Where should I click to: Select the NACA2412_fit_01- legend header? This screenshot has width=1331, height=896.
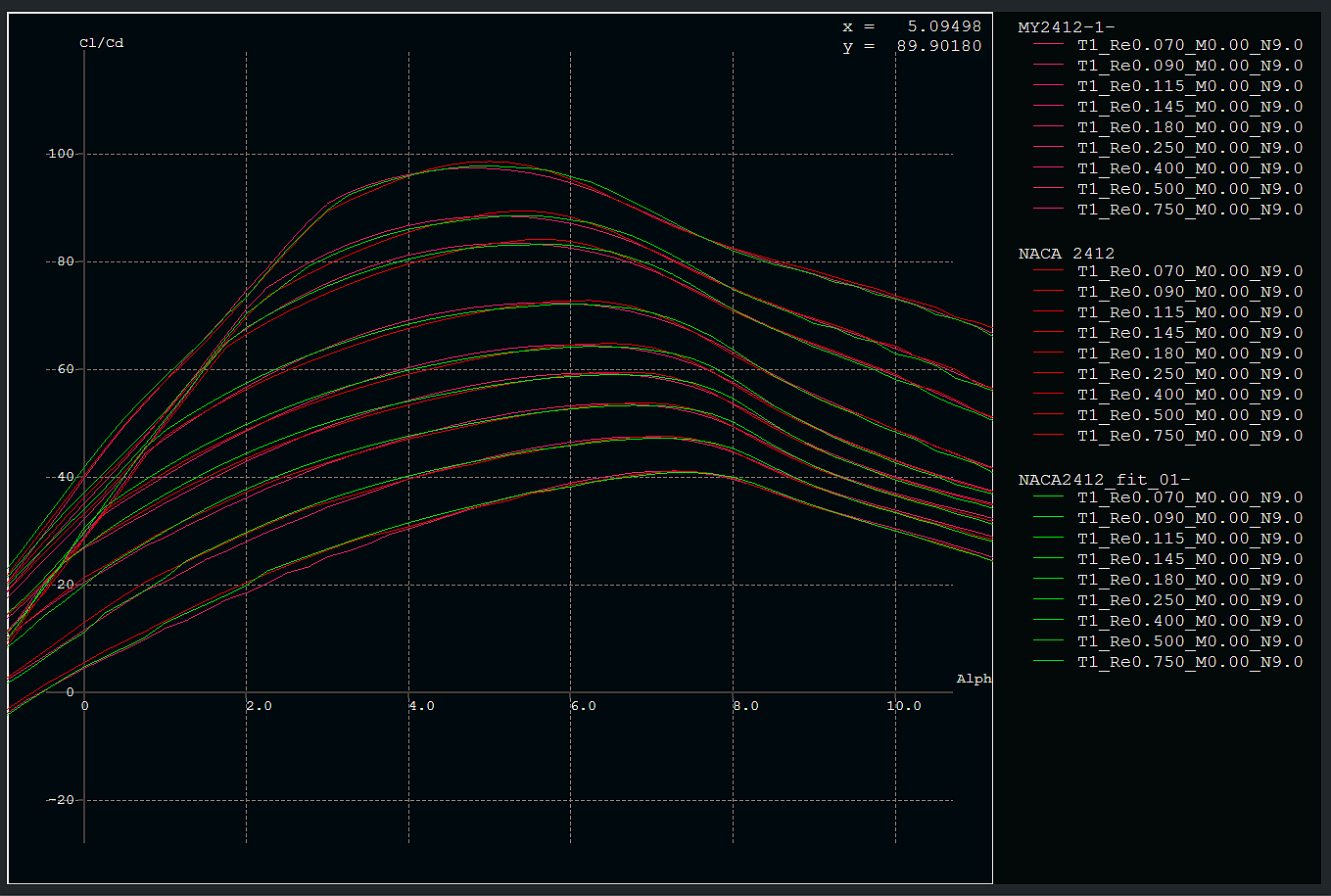[1105, 479]
